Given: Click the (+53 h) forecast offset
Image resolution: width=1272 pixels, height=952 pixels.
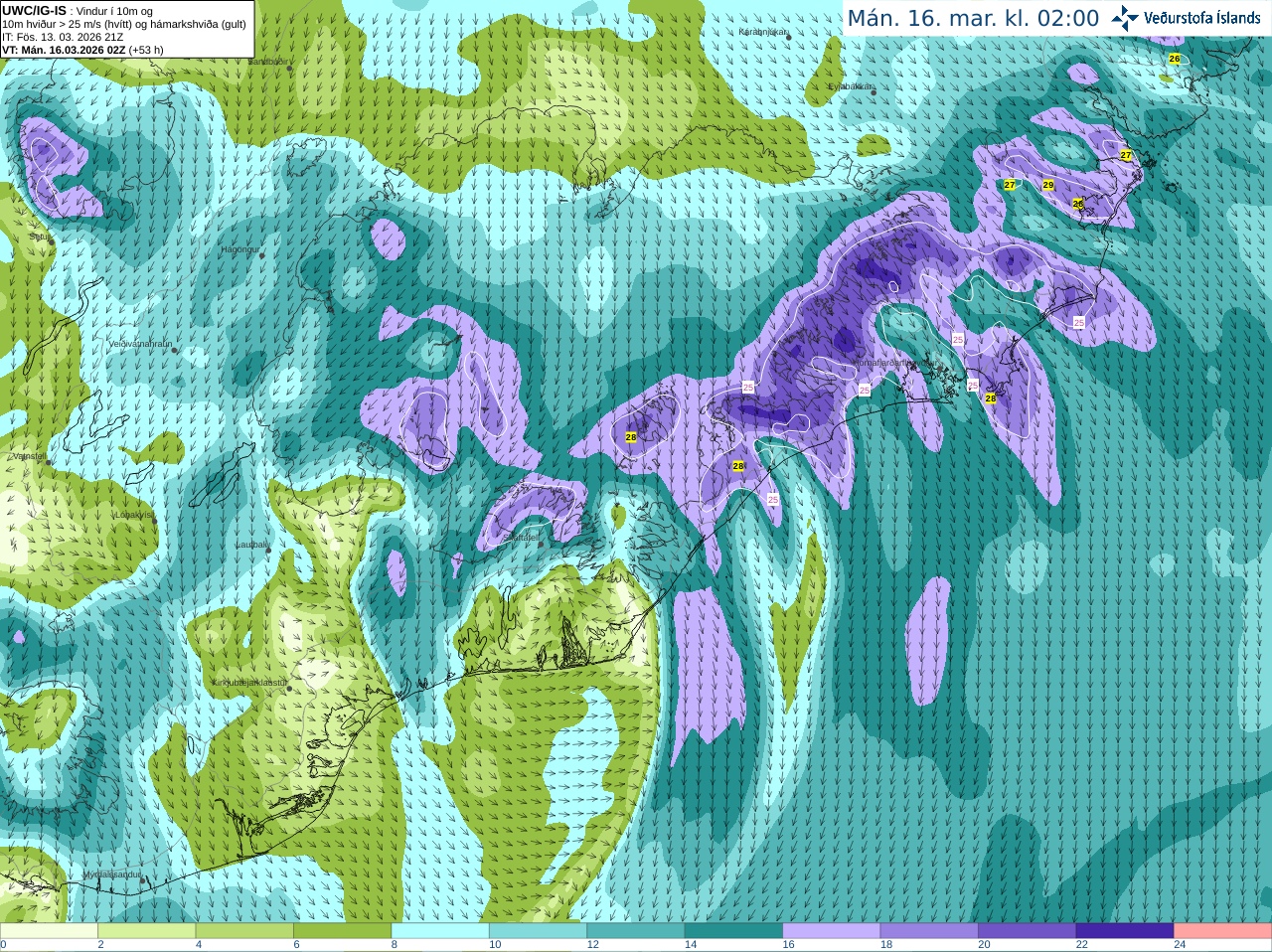Looking at the screenshot, I should 146,50.
